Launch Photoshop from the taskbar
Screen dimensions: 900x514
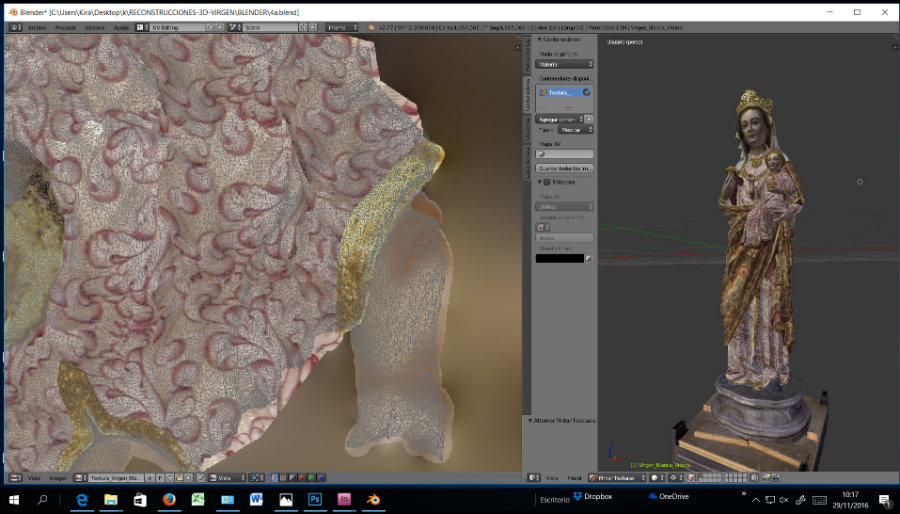point(314,498)
